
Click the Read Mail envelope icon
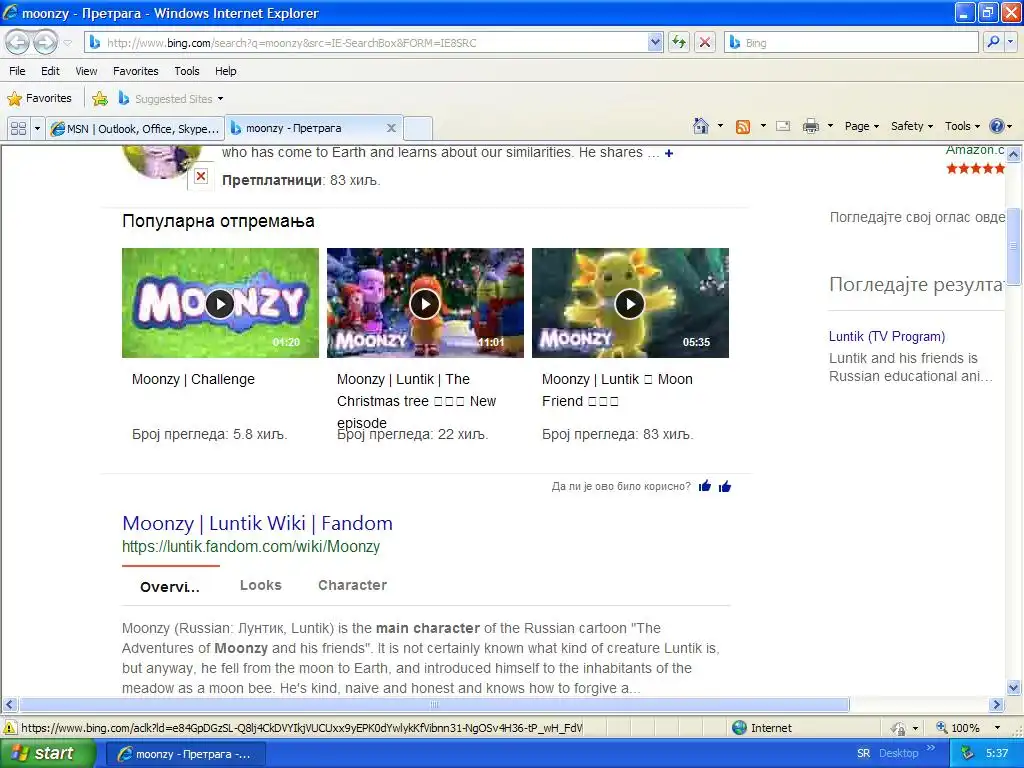tap(783, 126)
